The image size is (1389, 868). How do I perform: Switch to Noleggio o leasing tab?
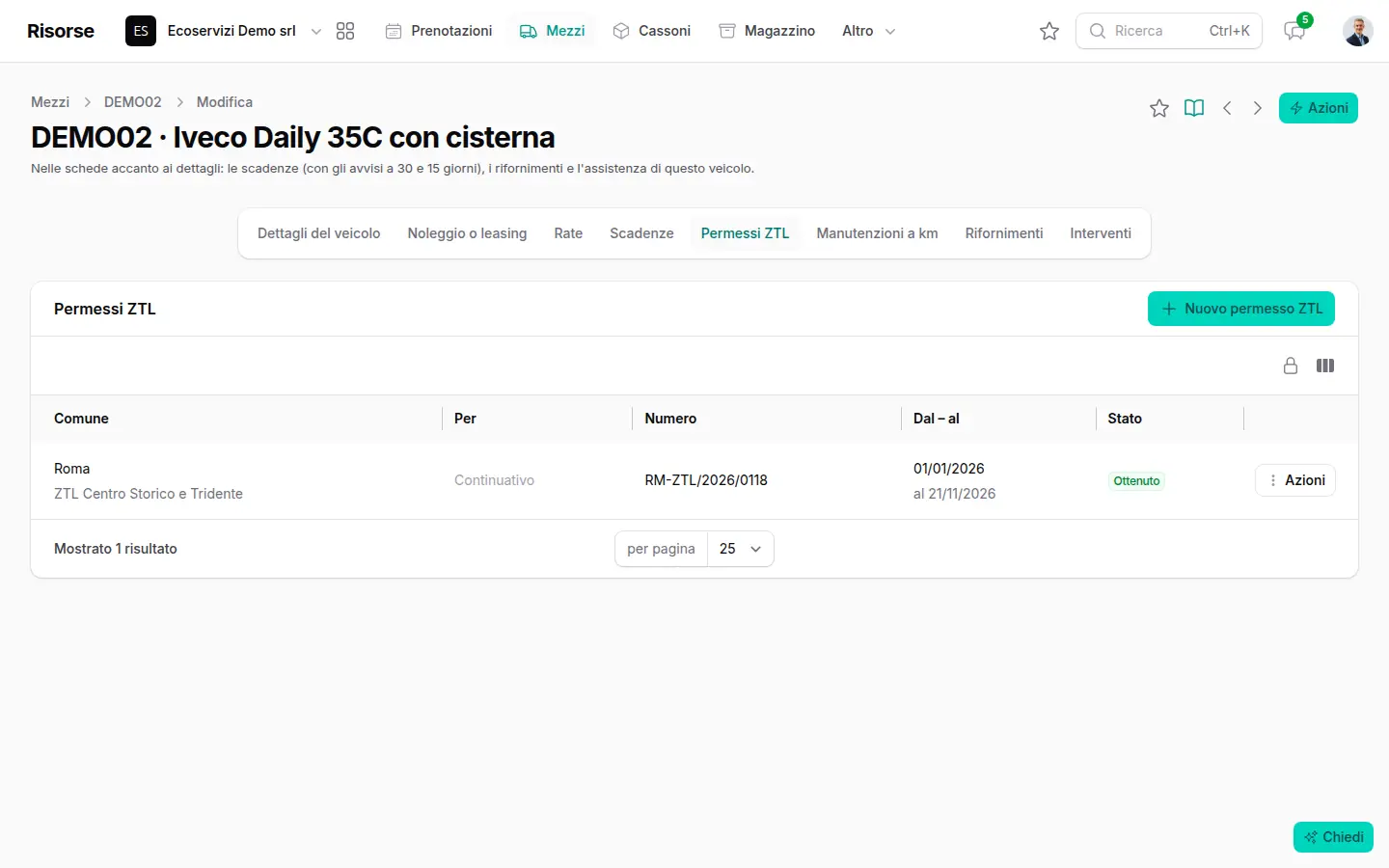pos(467,233)
